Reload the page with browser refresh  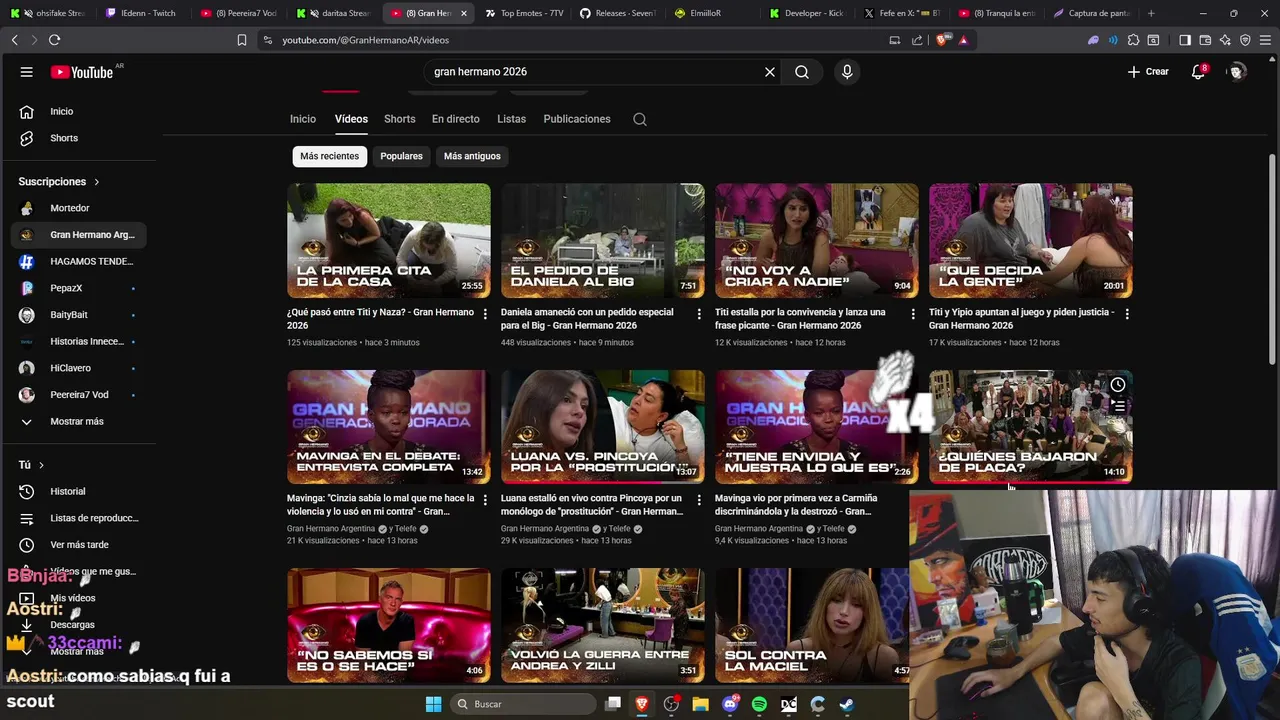(x=54, y=40)
